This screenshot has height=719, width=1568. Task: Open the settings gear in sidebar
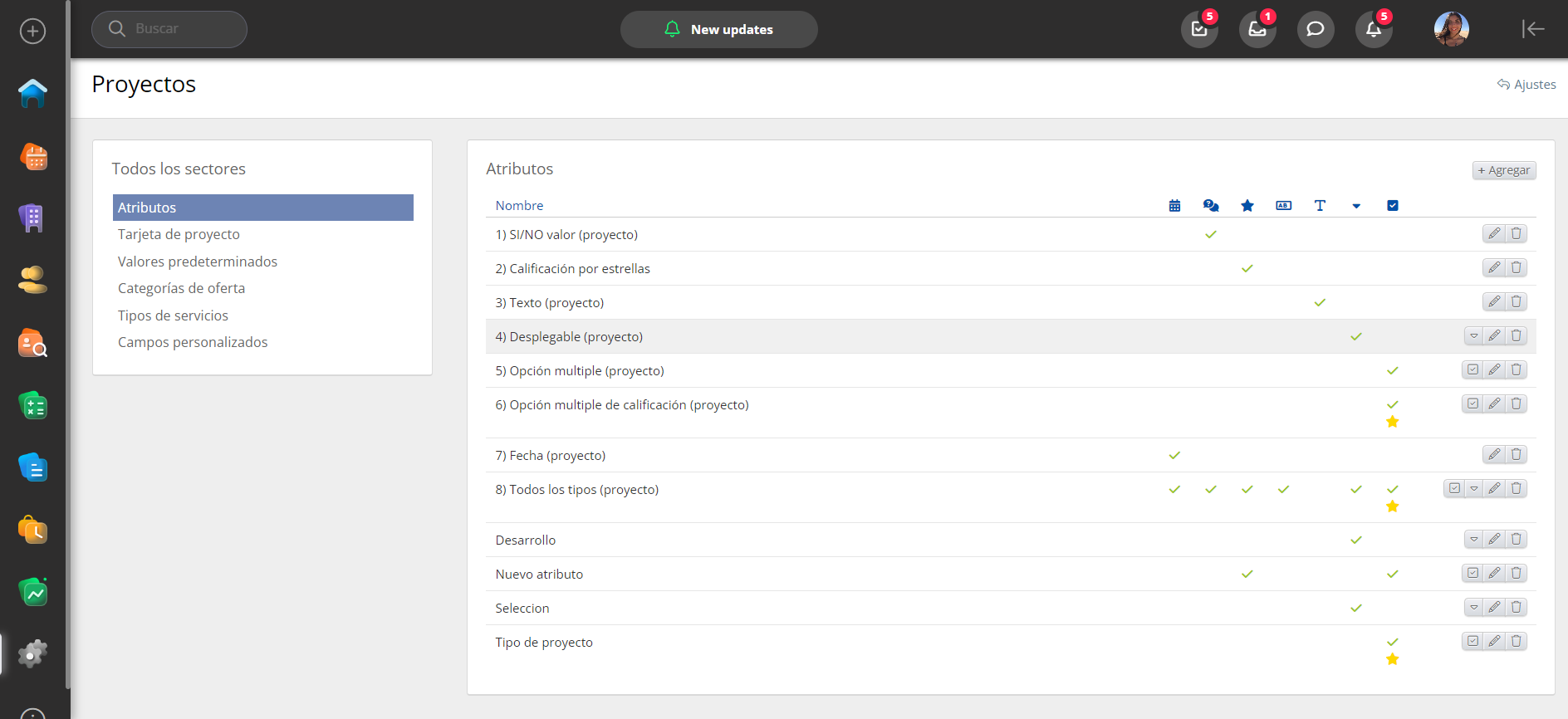click(33, 654)
